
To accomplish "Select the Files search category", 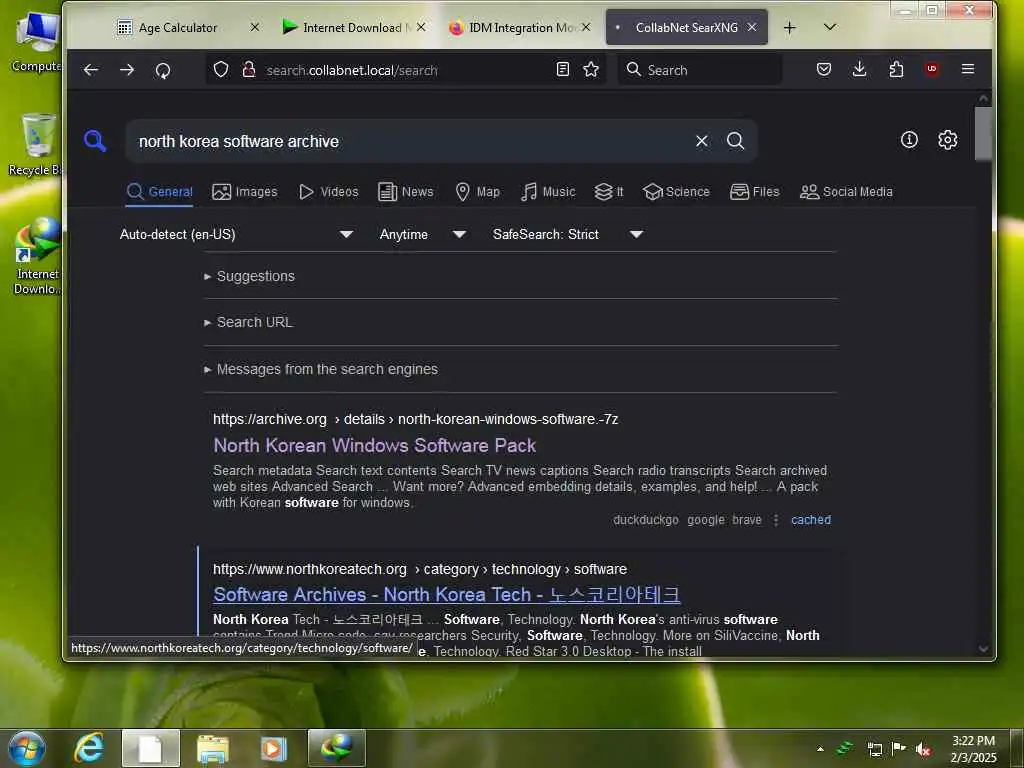I will (754, 192).
